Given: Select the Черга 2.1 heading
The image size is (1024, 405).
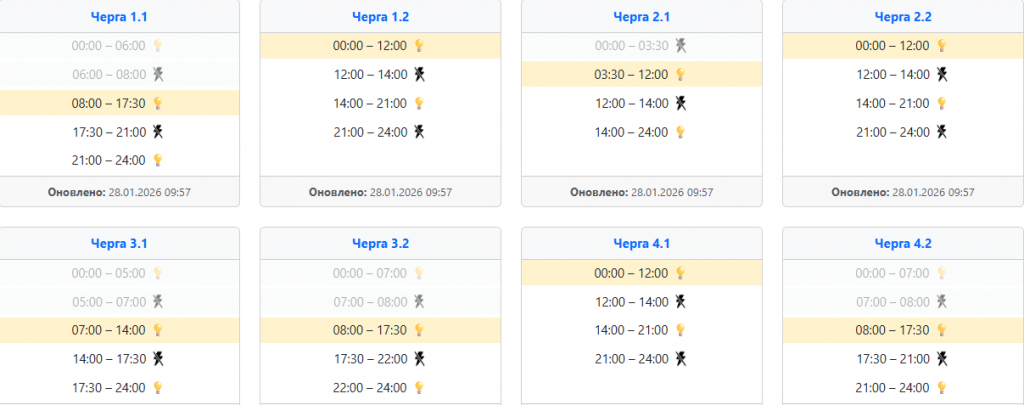Looking at the screenshot, I should (641, 16).
